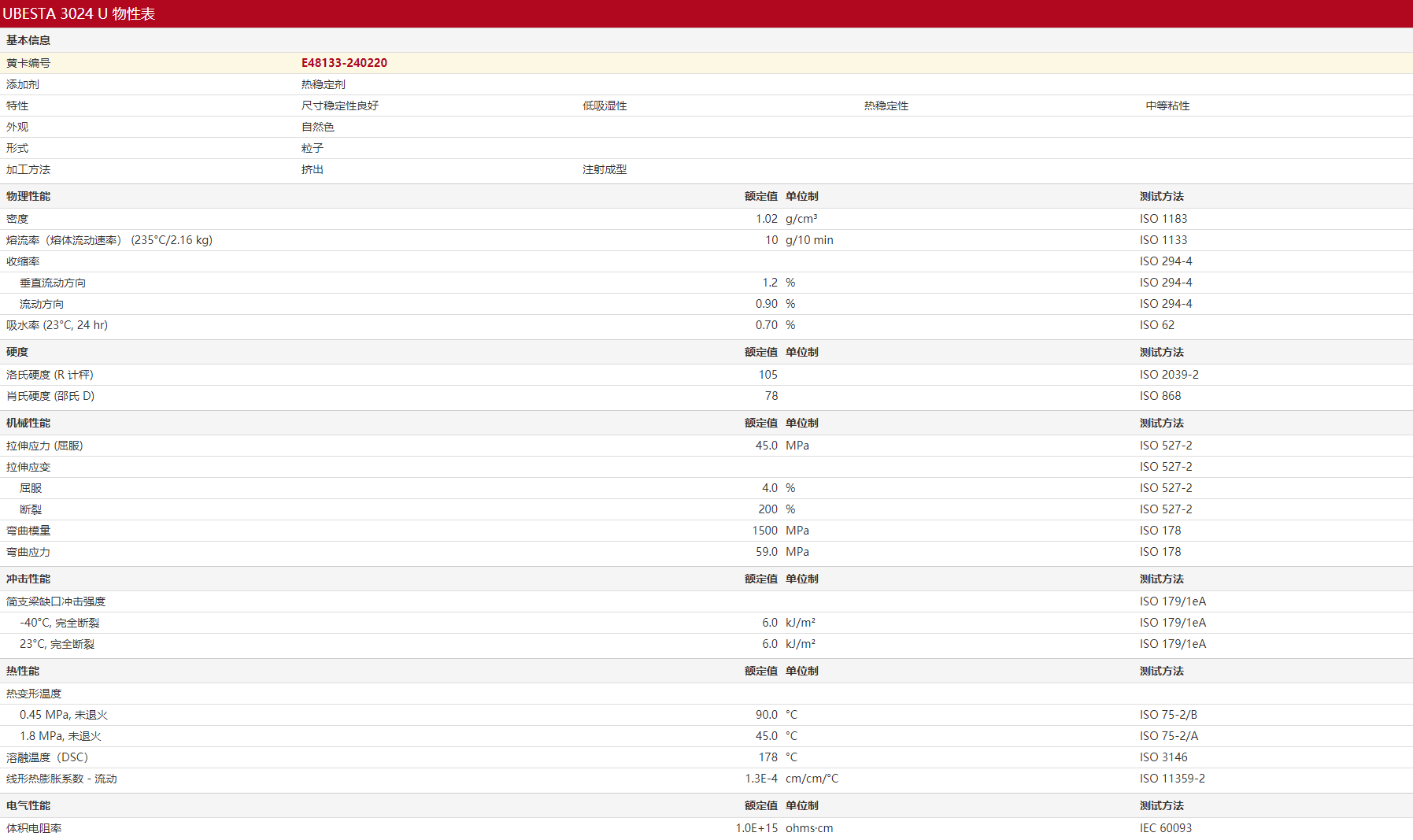Select the '流动方向' shrinkage value 0.90
Viewport: 1413px width, 840px height.
tap(767, 304)
